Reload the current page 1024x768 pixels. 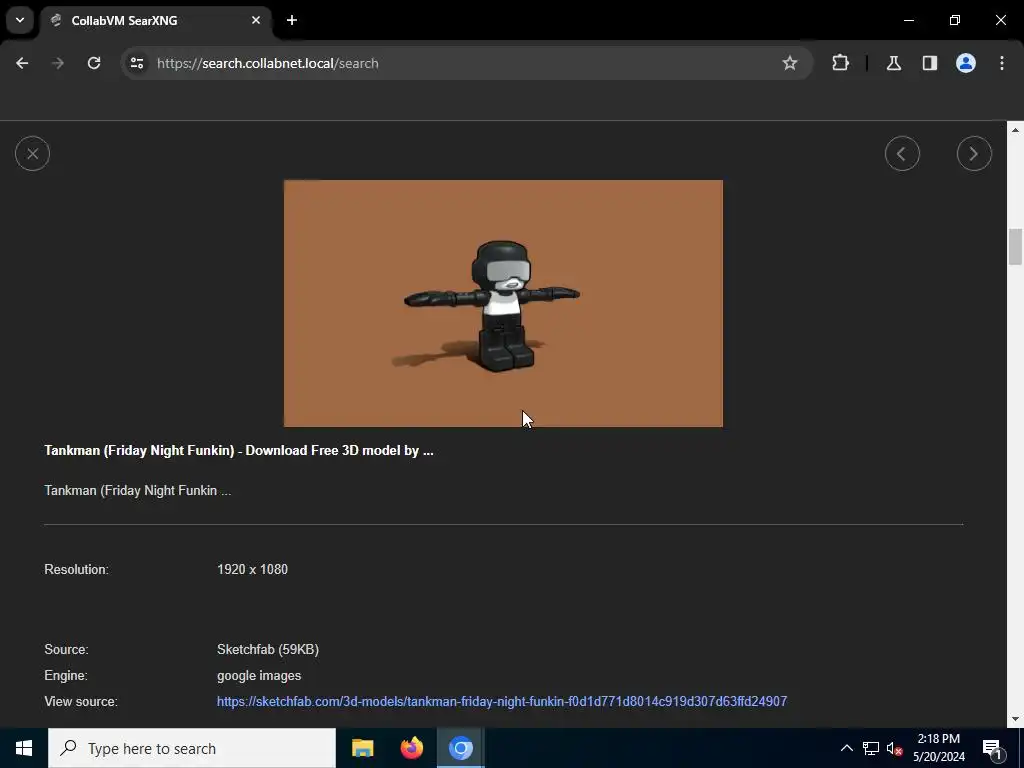point(94,63)
